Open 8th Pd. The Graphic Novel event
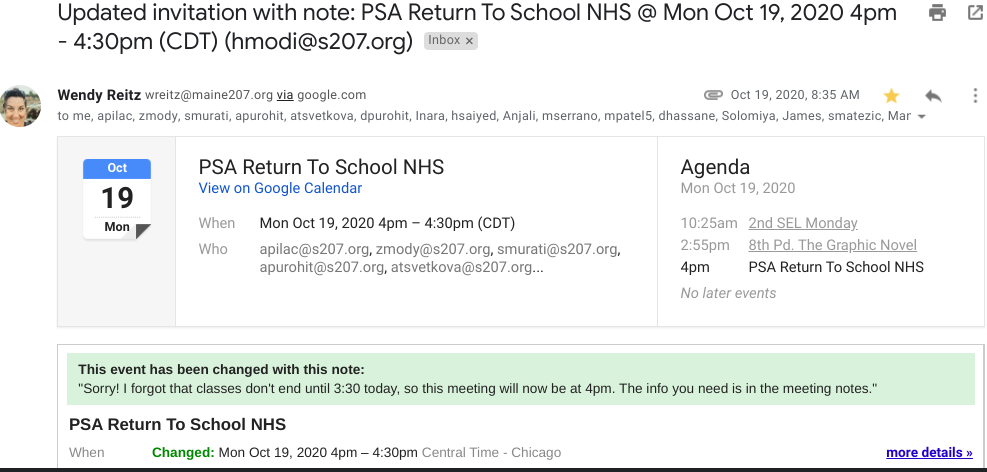The width and height of the screenshot is (987, 472). click(832, 245)
